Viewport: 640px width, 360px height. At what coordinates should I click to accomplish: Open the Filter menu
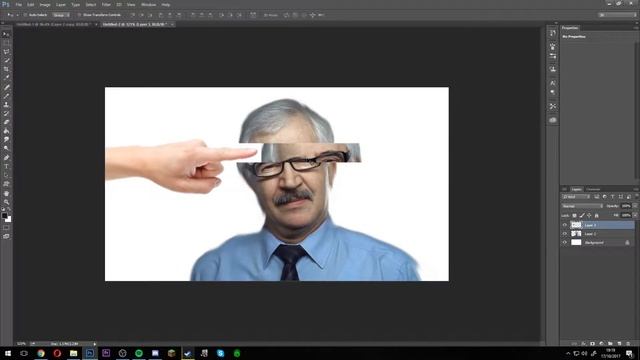106,4
